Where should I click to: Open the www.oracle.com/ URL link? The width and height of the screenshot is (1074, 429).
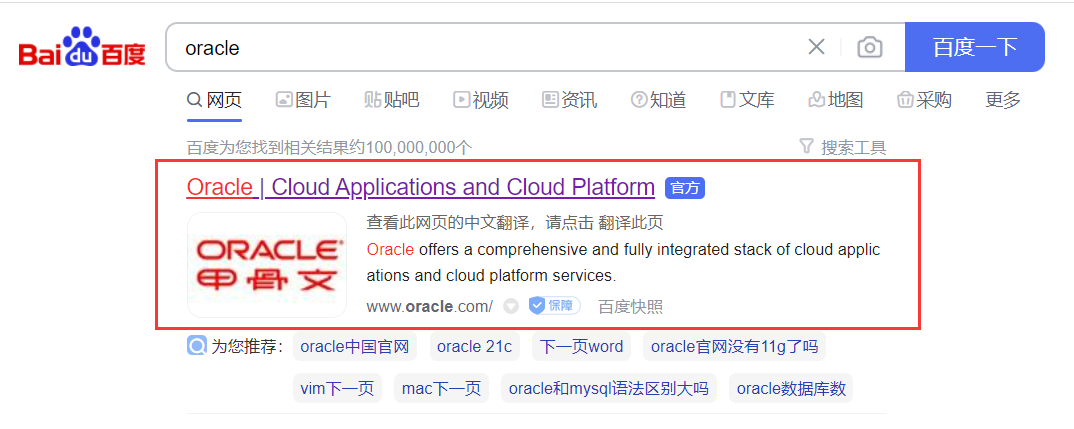(429, 306)
